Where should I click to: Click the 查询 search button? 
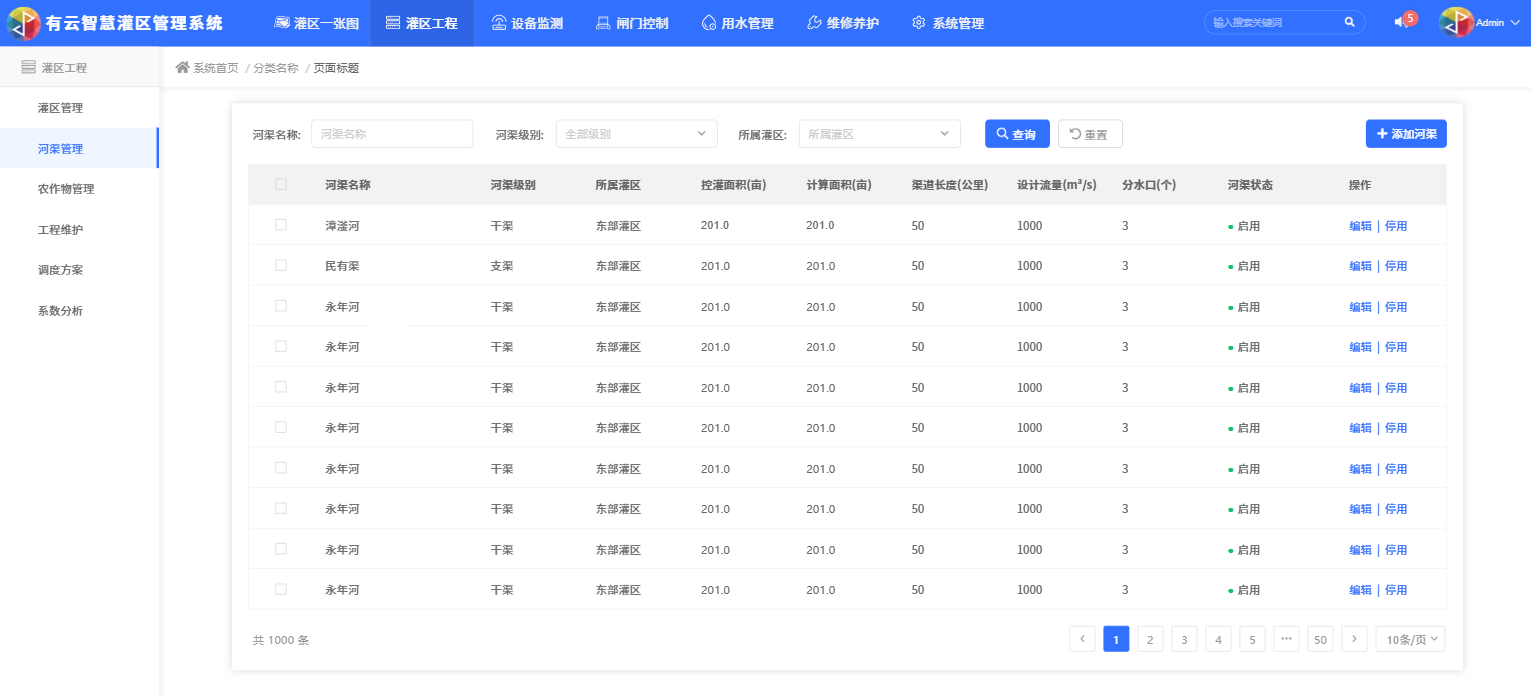click(x=1016, y=134)
